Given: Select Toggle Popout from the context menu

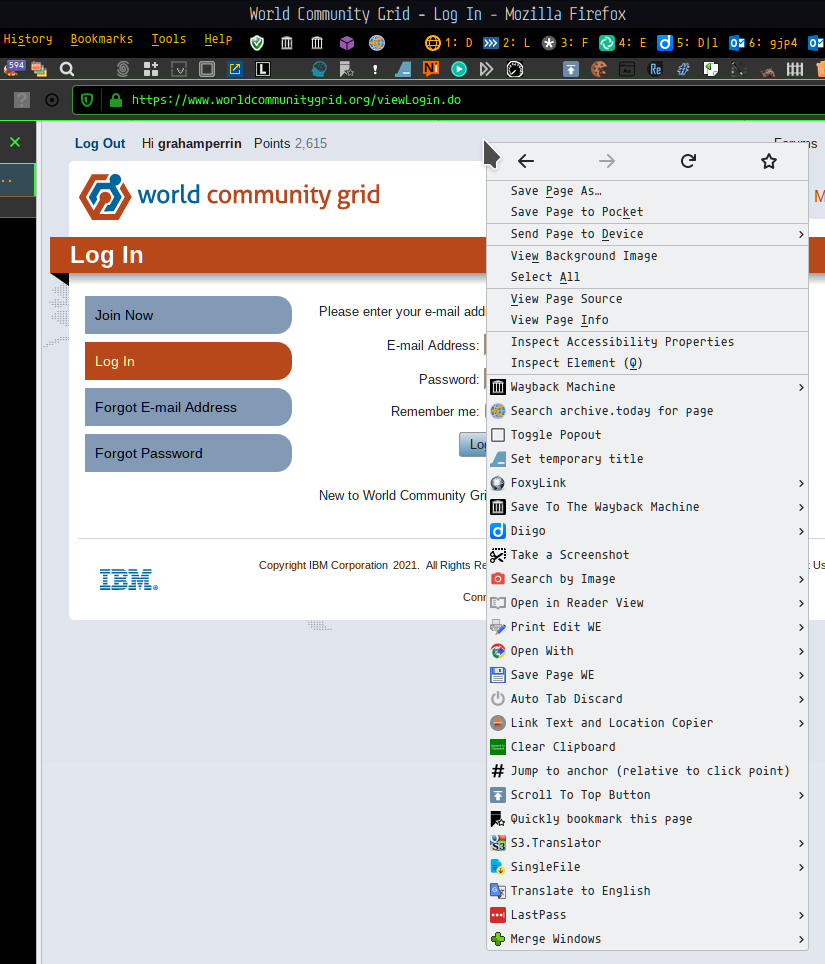Looking at the screenshot, I should pyautogui.click(x=558, y=434).
